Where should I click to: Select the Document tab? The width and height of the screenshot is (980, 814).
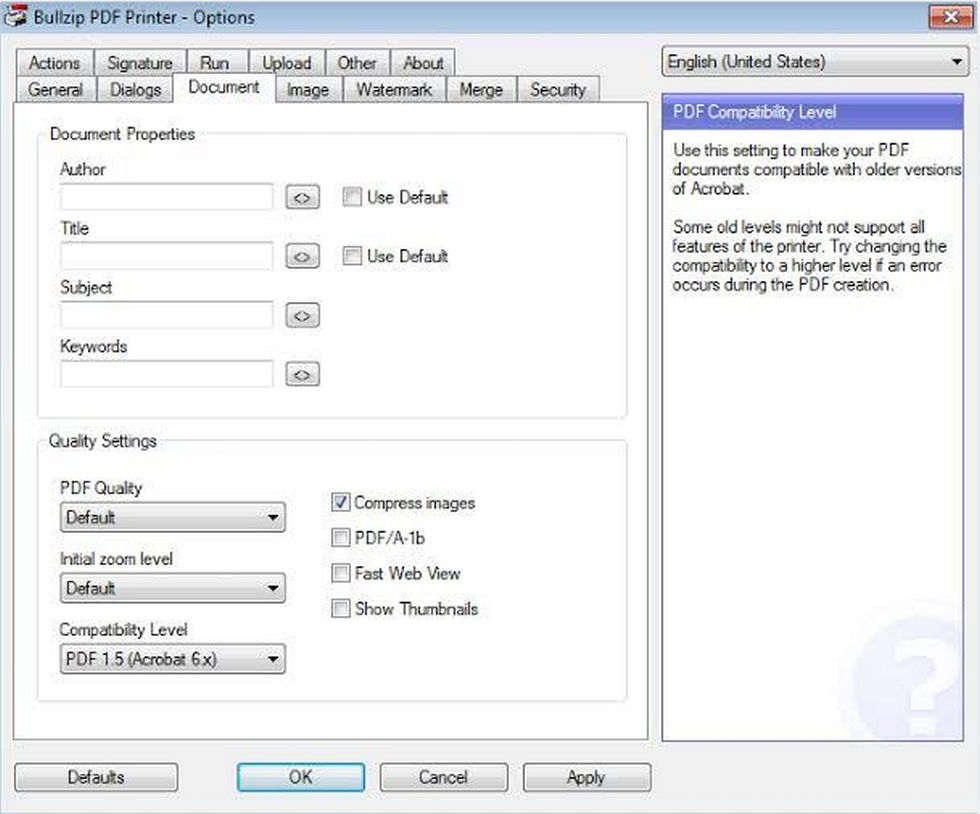tap(224, 87)
